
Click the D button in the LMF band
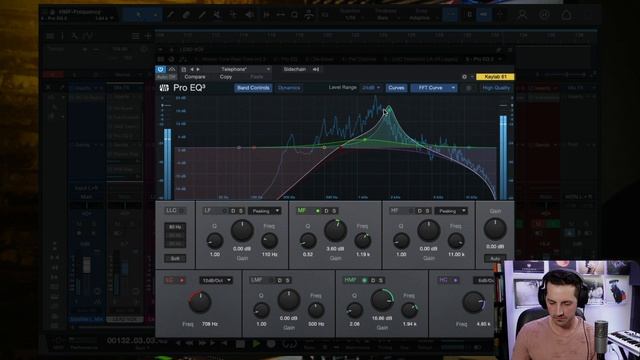[280, 280]
